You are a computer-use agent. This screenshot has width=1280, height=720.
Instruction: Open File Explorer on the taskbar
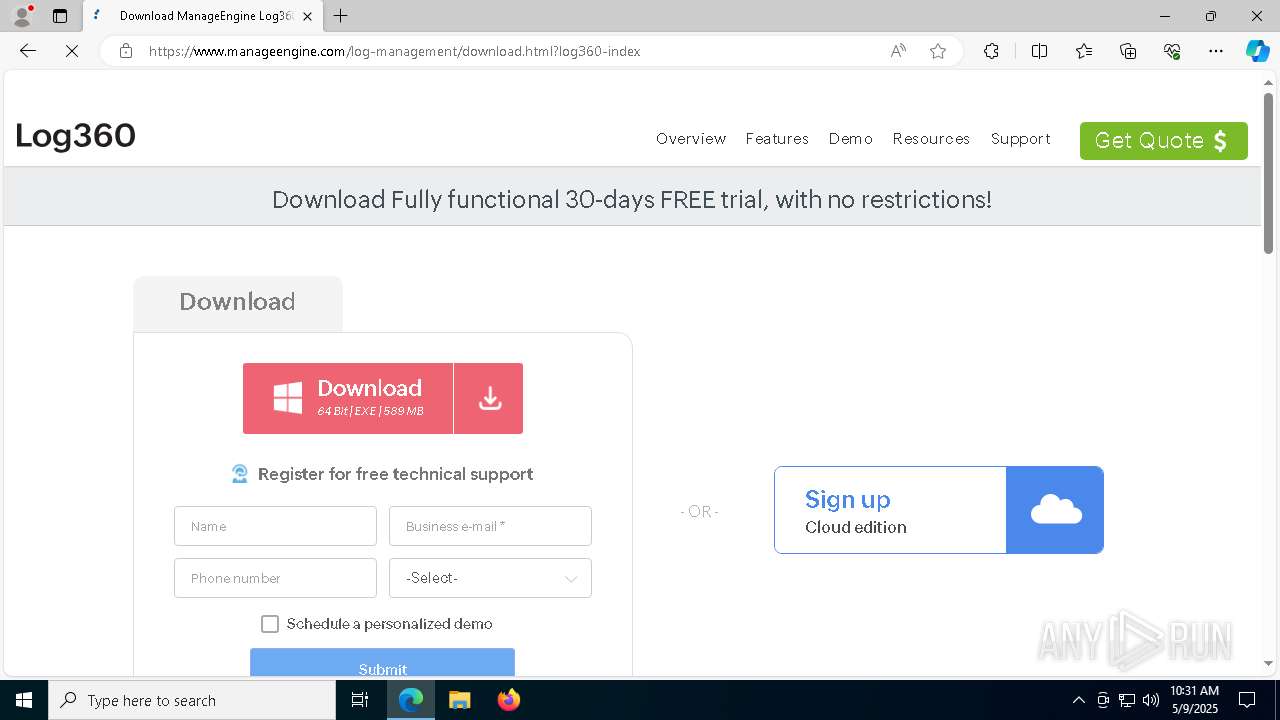(459, 700)
